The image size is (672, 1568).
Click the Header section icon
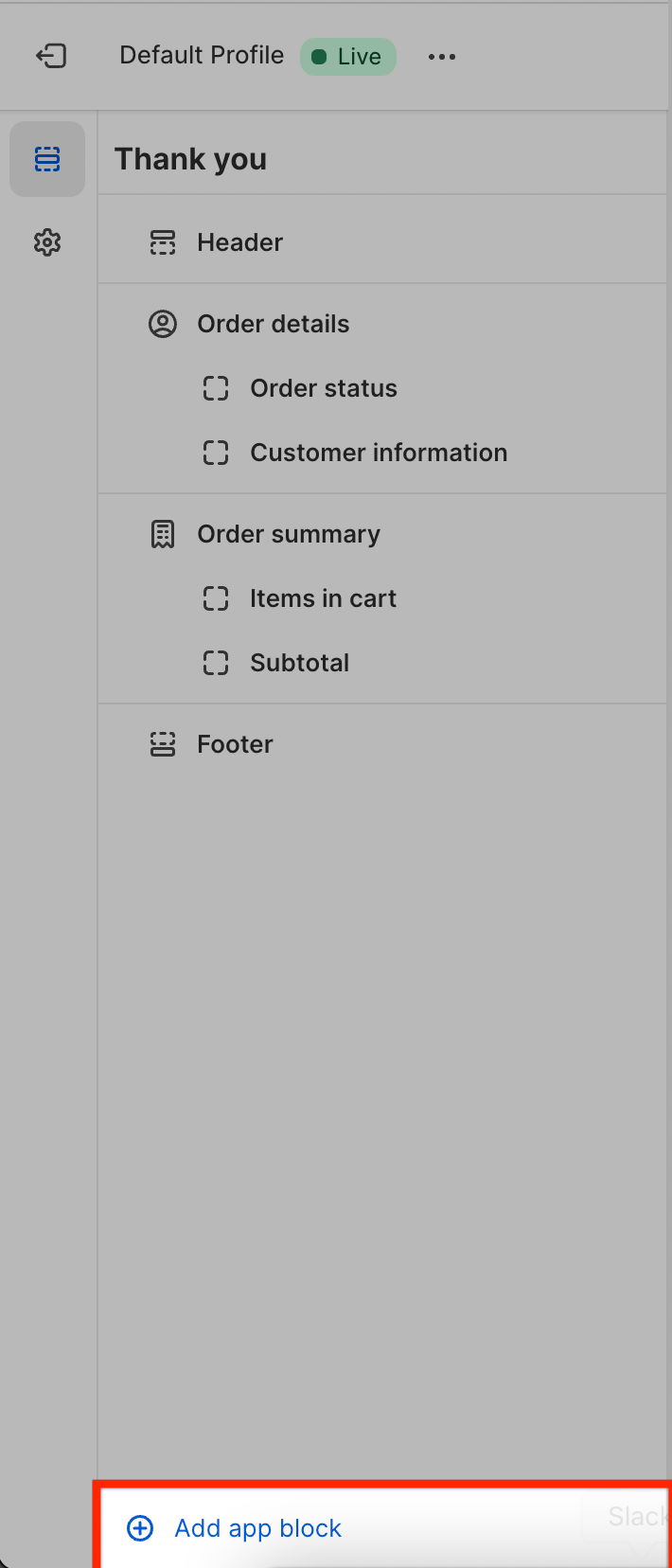163,242
